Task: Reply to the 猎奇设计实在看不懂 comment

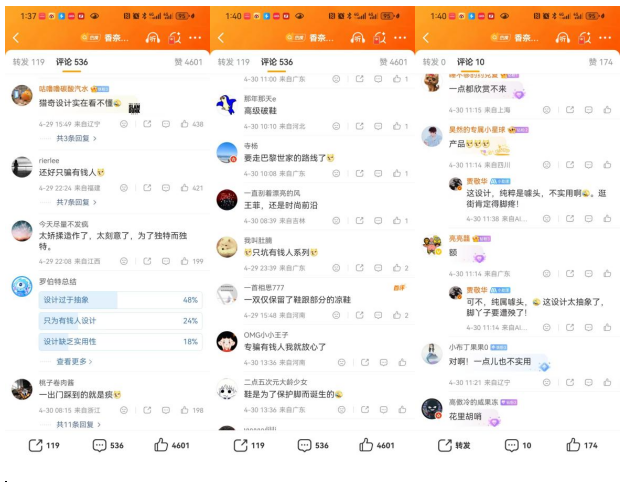Action: pos(166,124)
